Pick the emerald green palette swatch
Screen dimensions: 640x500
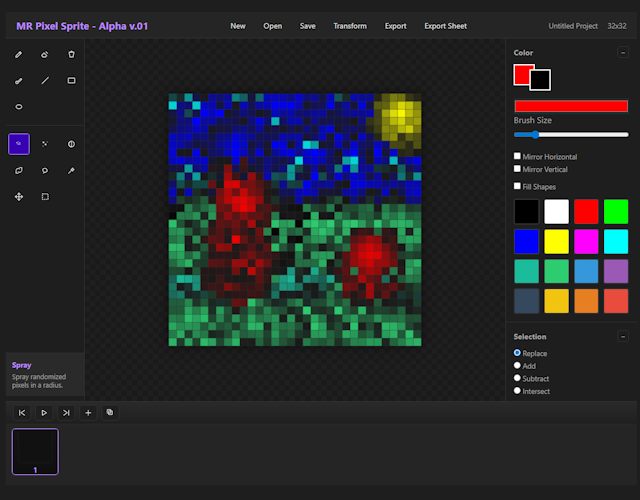556,271
